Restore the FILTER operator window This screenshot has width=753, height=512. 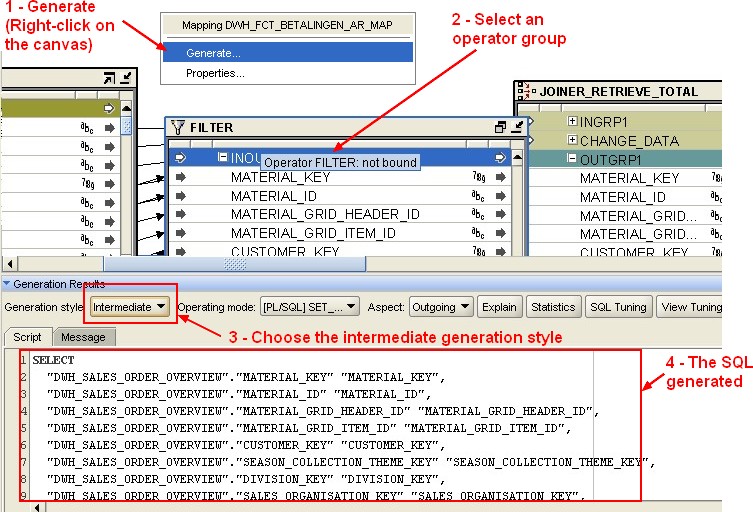tap(500, 127)
